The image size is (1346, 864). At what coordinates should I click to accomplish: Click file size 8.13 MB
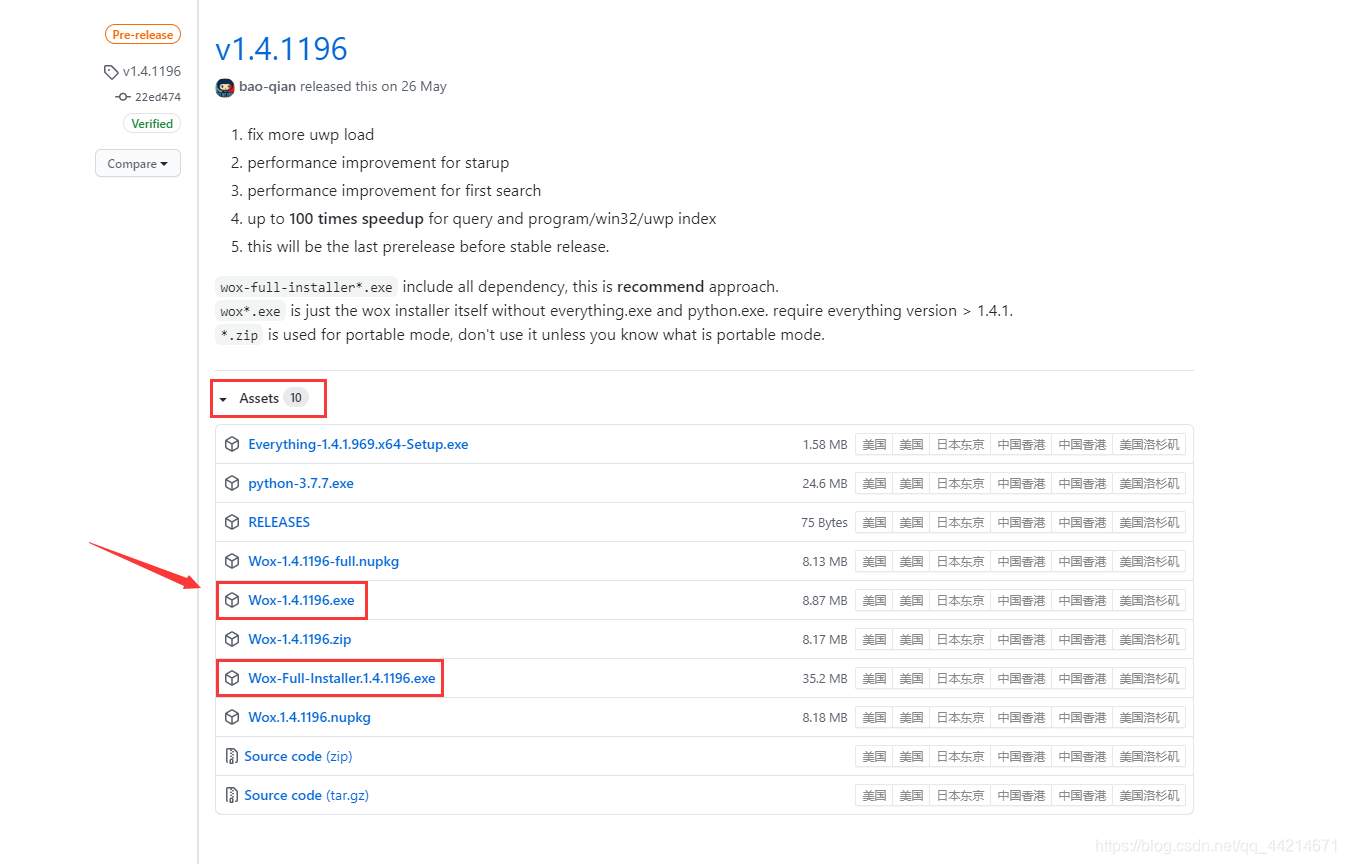(825, 561)
